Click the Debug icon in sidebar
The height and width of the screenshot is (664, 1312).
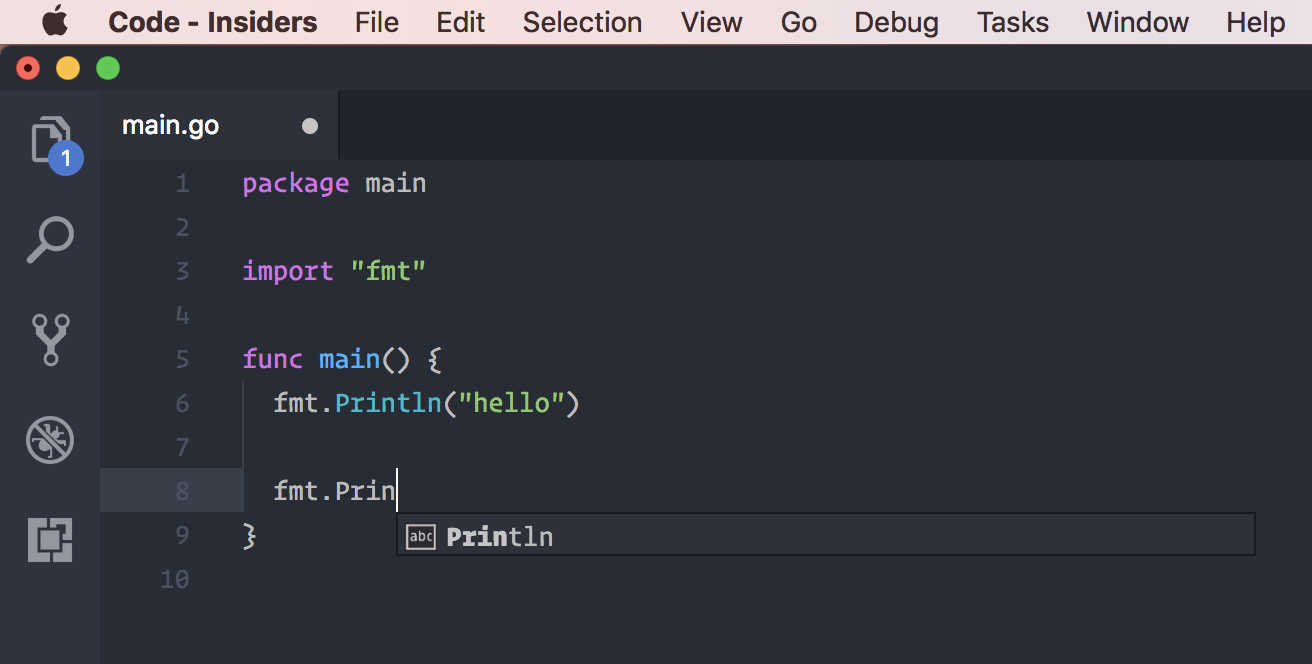click(49, 440)
